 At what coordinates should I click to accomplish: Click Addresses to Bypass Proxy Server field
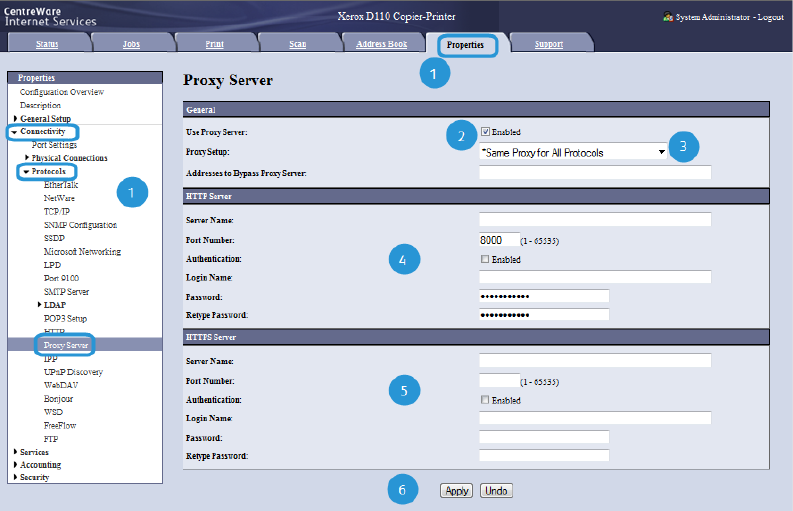point(595,173)
